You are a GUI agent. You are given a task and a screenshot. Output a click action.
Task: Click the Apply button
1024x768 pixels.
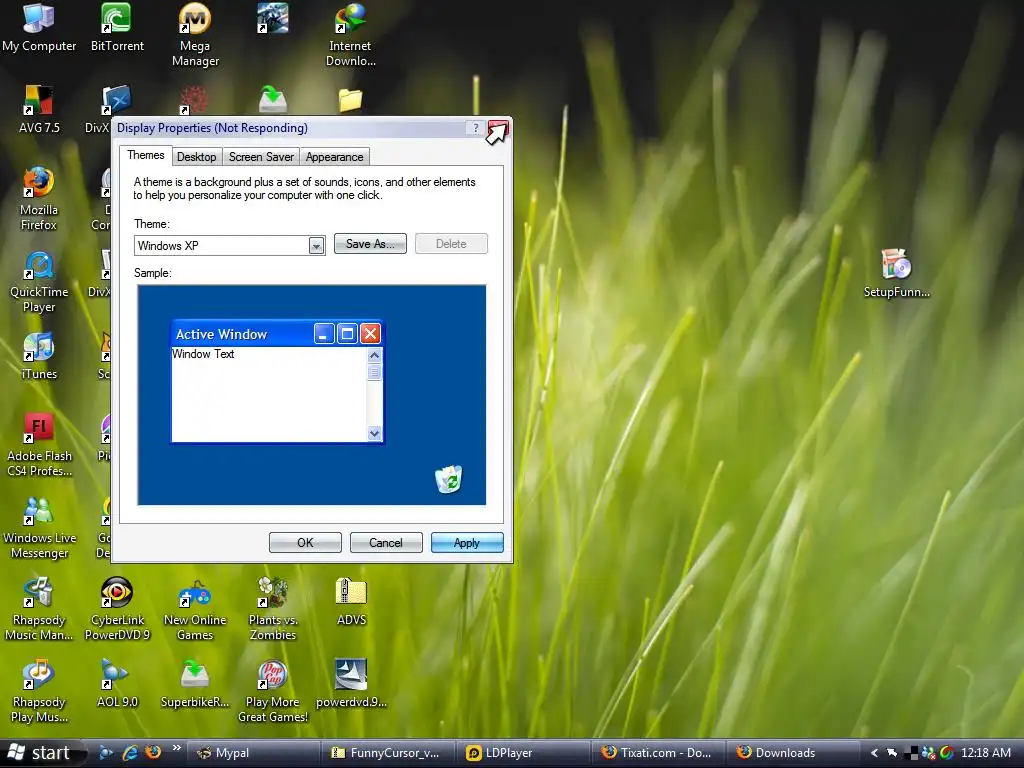point(467,543)
